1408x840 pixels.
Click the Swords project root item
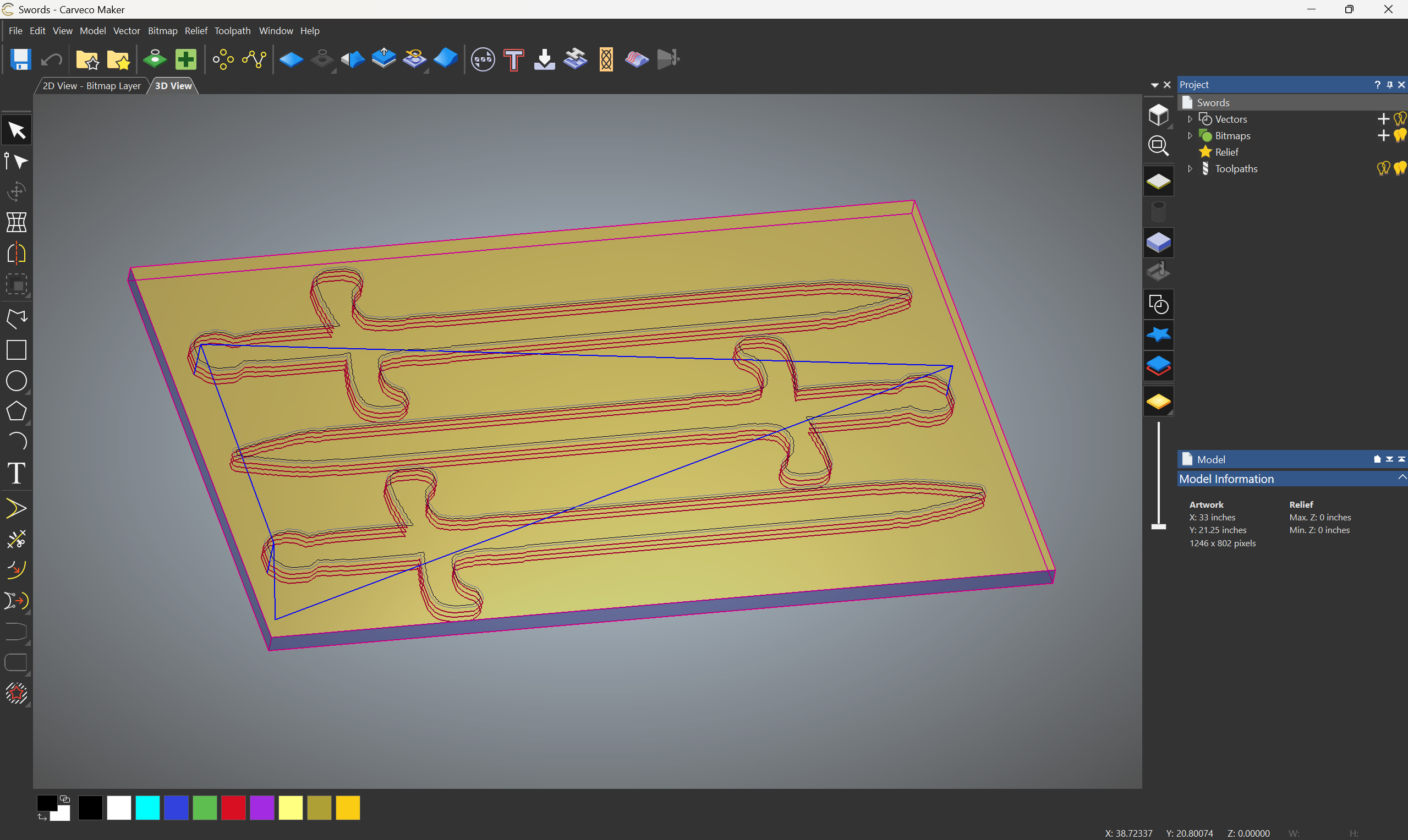(1213, 102)
